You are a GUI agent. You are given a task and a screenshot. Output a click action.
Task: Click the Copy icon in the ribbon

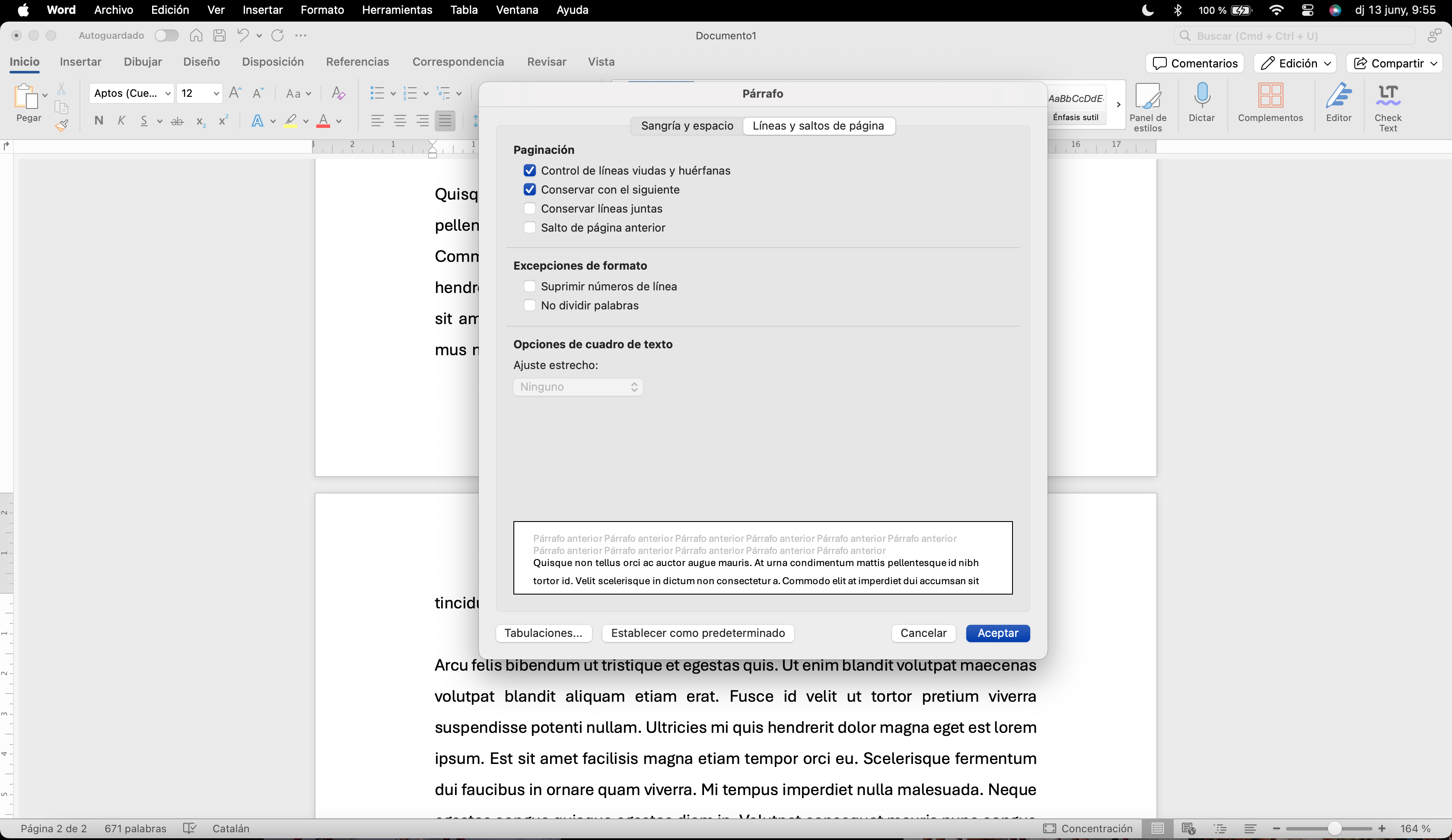click(x=61, y=107)
